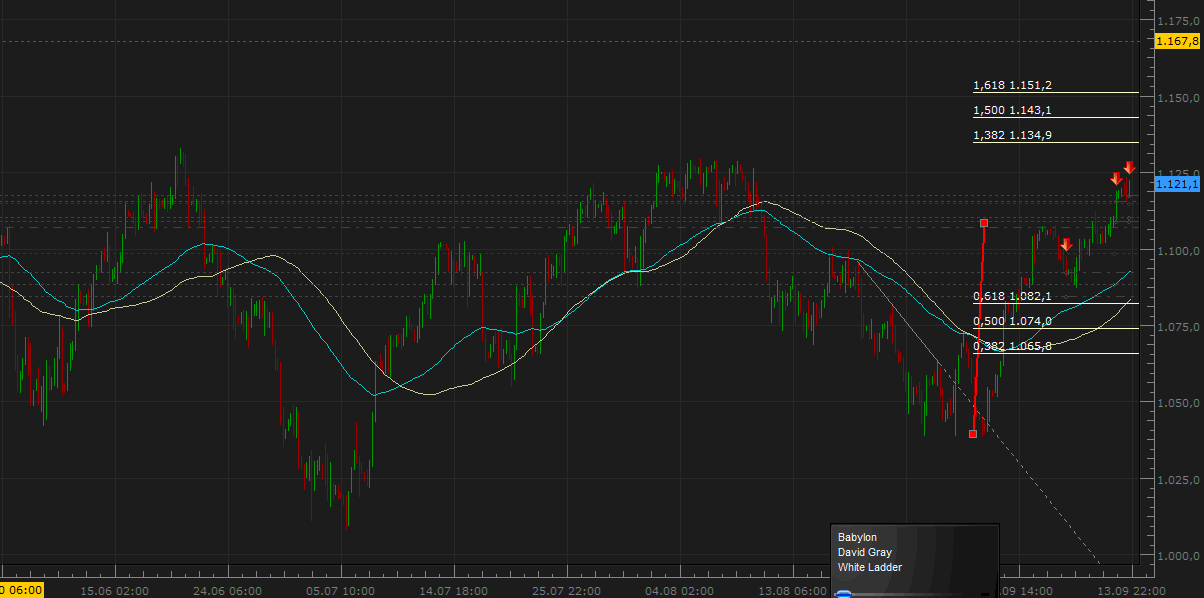Select the album name White Ladder

(869, 567)
